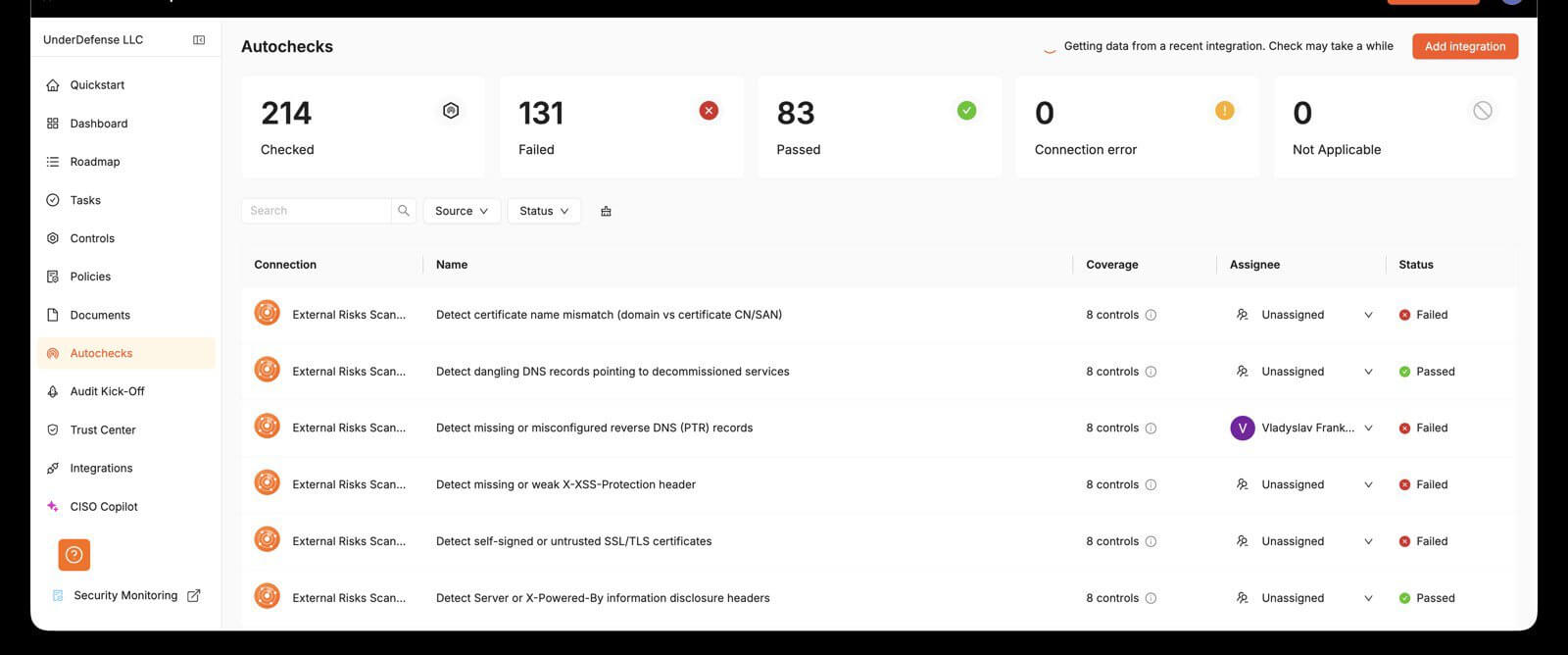Image resolution: width=1568 pixels, height=655 pixels.
Task: Expand assignee dropdown for certificate name mismatch
Action: [1368, 315]
